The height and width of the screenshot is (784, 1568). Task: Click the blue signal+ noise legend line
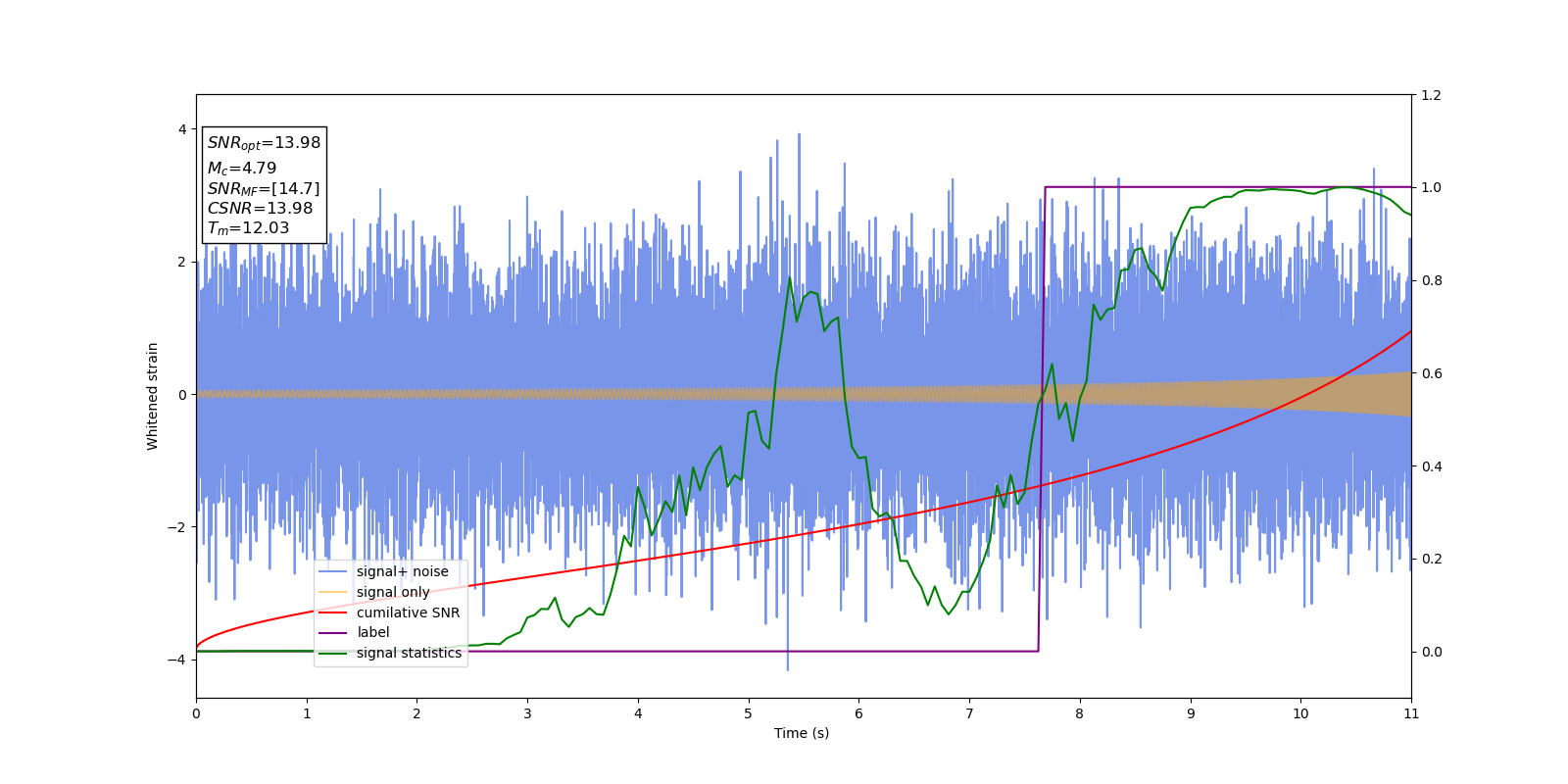333,571
